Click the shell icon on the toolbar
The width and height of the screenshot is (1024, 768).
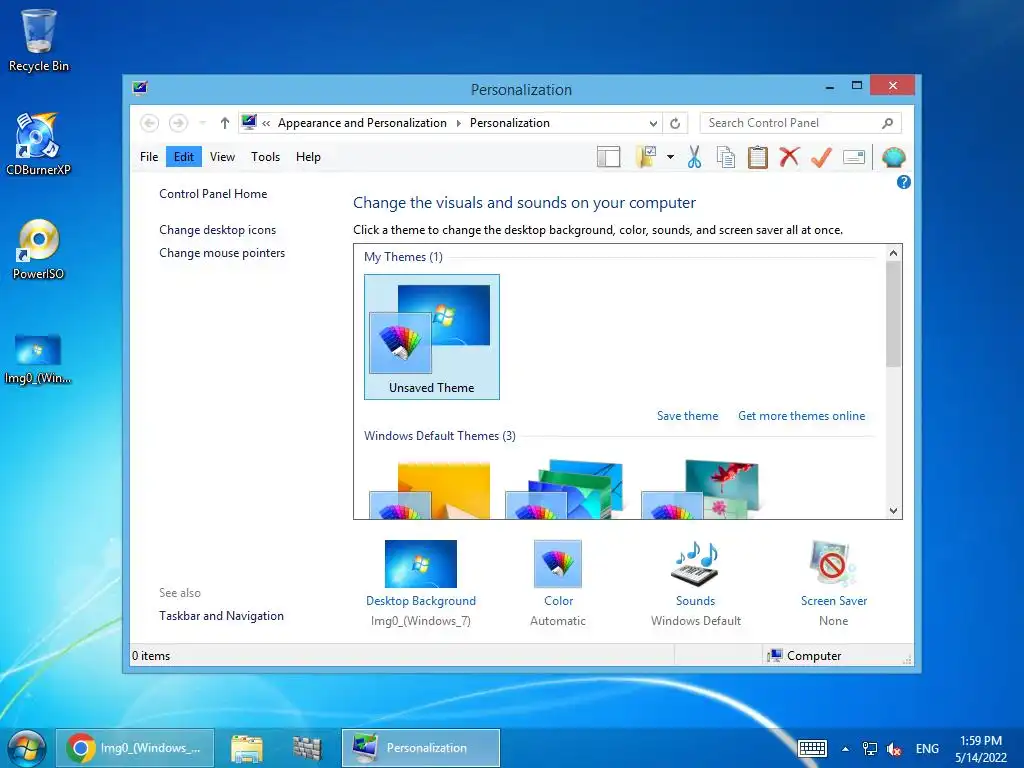[x=893, y=157]
